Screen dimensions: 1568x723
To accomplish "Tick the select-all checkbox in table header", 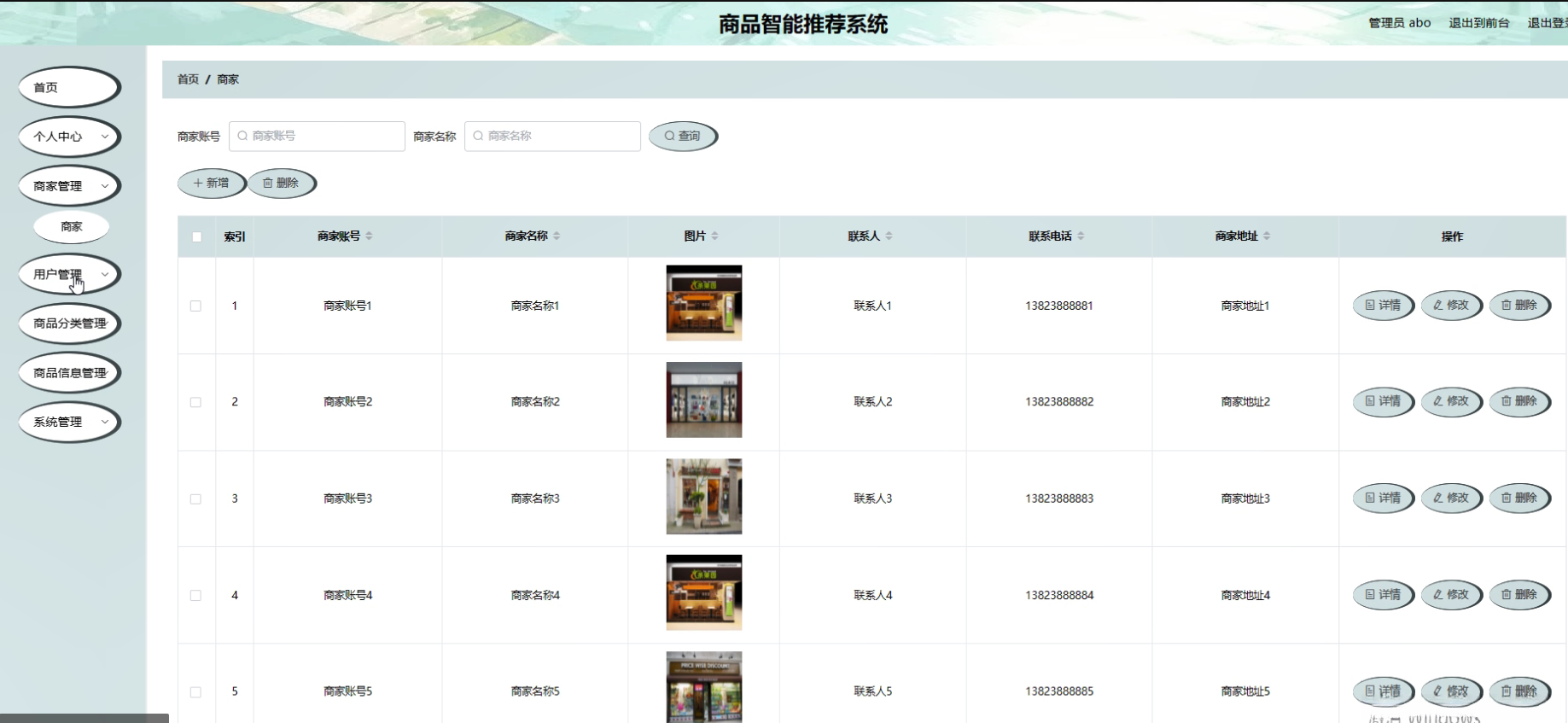I will [197, 236].
